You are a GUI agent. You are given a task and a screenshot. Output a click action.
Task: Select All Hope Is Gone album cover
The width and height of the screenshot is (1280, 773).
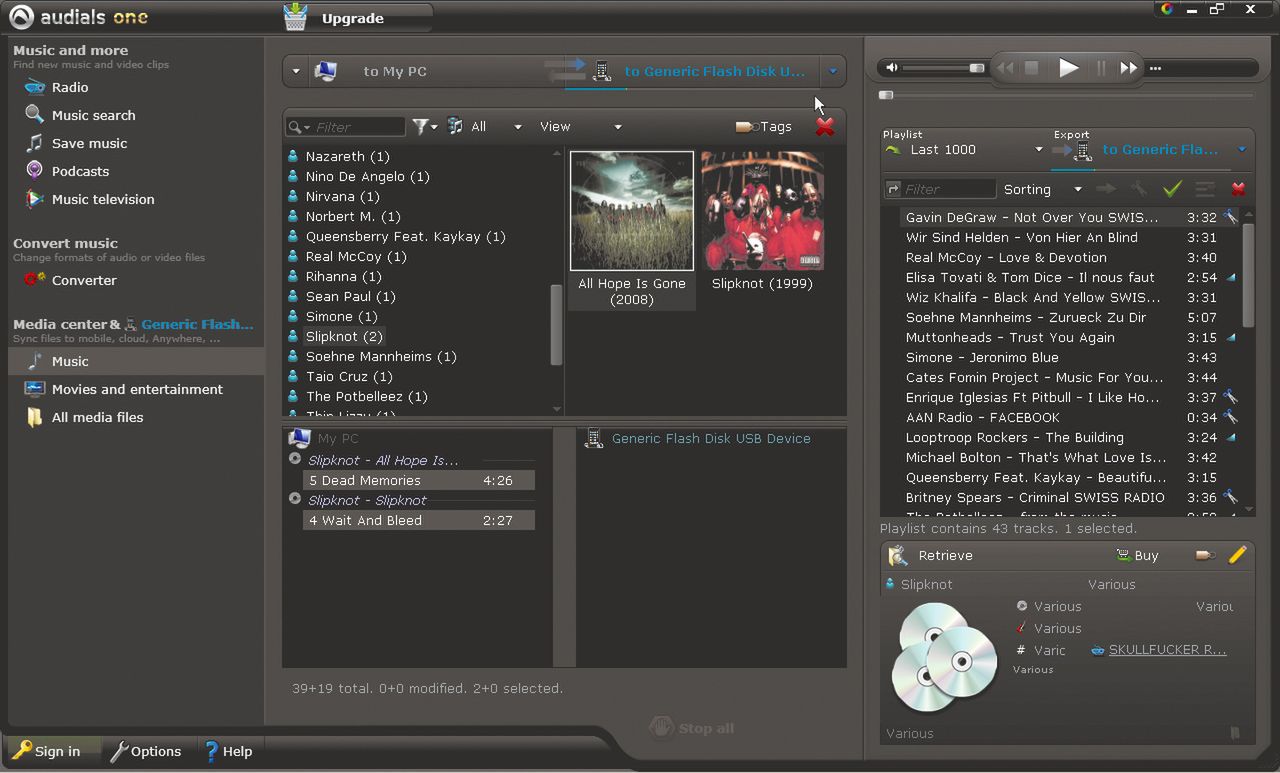click(x=632, y=211)
